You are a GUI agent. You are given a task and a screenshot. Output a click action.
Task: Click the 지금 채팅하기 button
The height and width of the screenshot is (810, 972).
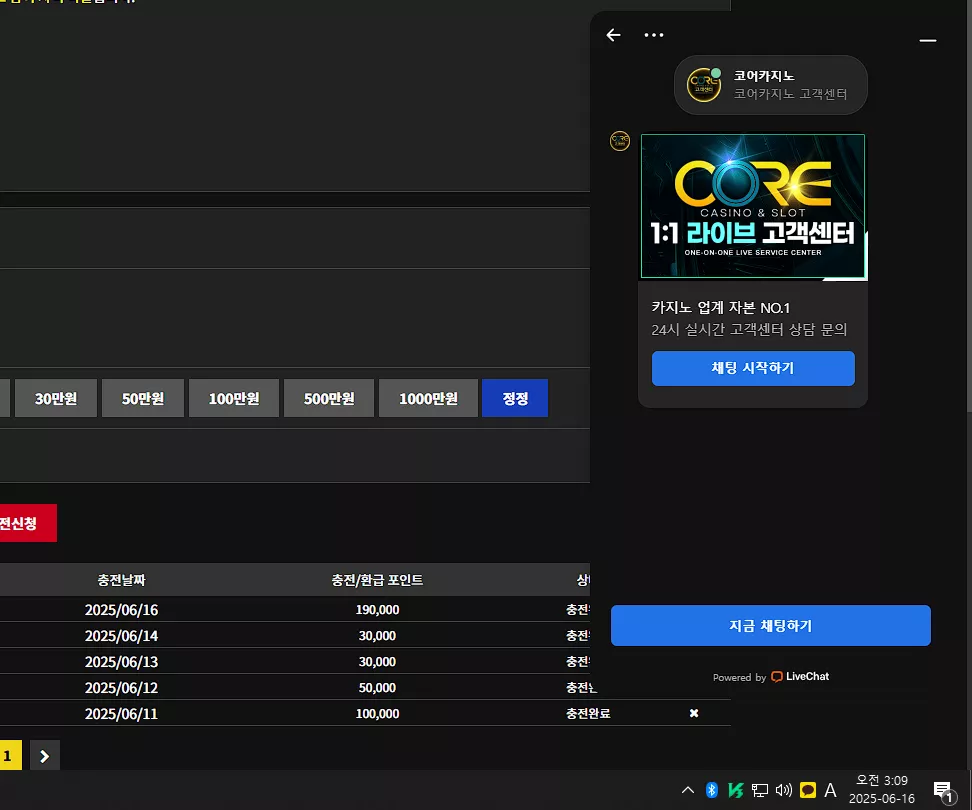pos(771,625)
